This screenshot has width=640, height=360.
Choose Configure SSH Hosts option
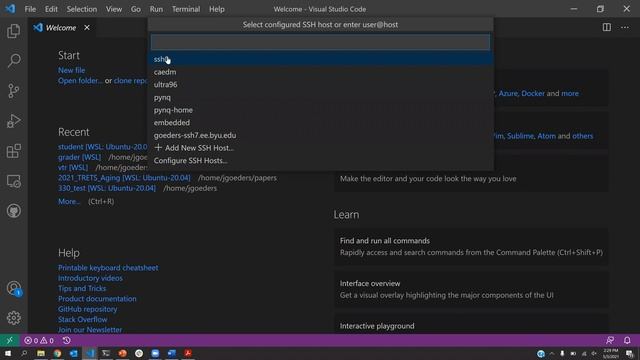[x=320, y=160]
